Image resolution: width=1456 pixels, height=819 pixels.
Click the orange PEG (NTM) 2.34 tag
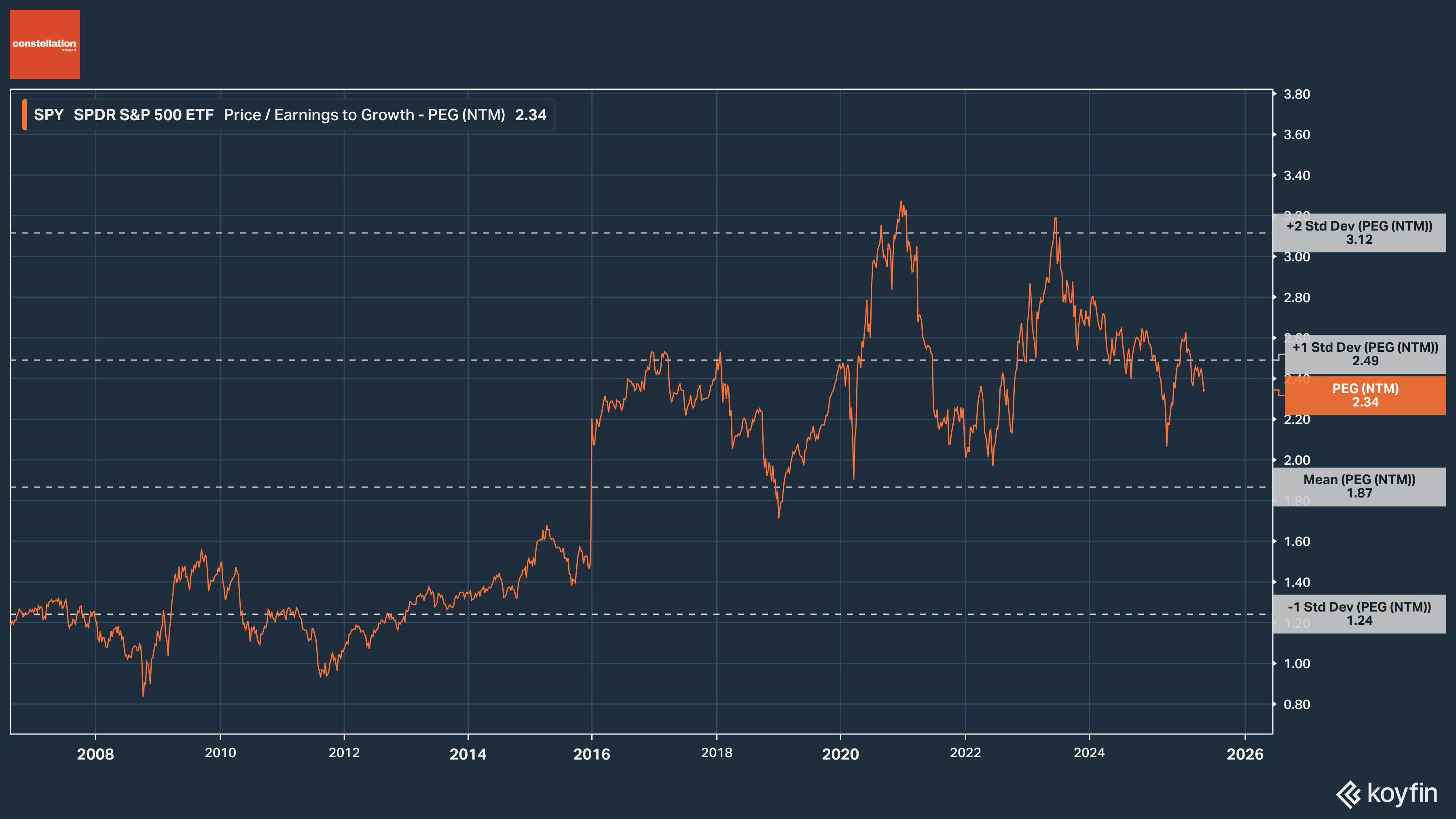(1365, 396)
